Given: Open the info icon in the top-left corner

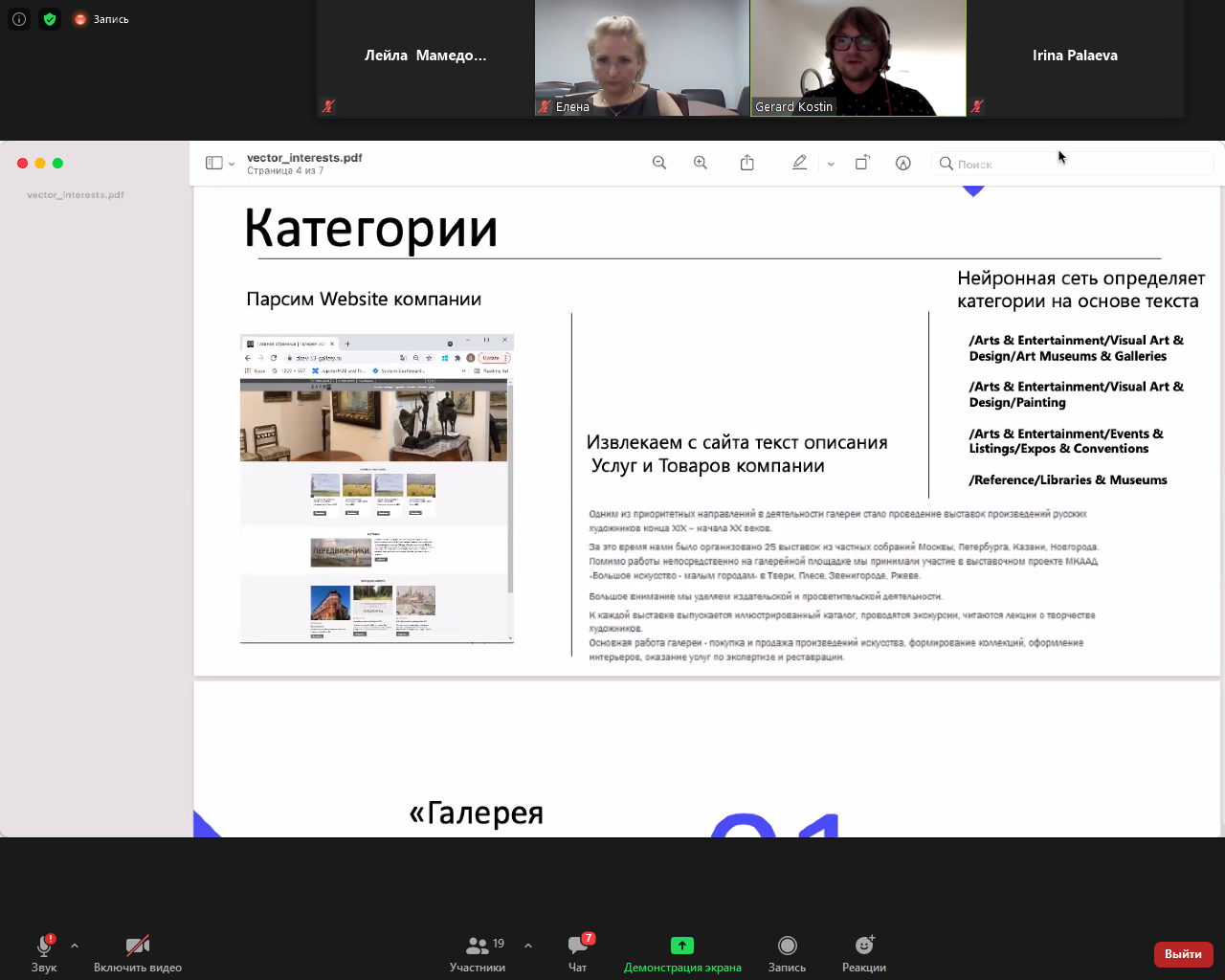Looking at the screenshot, I should tap(18, 18).
